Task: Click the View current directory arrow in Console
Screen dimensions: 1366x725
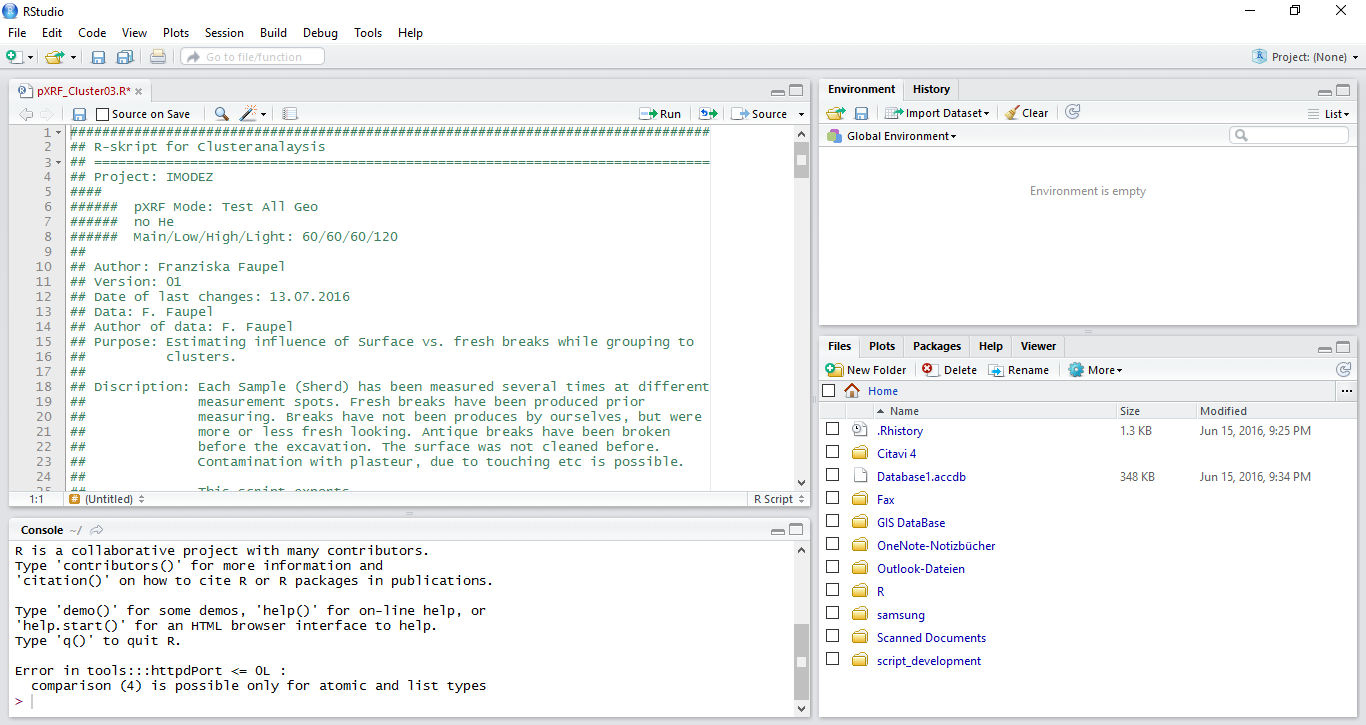Action: coord(97,530)
